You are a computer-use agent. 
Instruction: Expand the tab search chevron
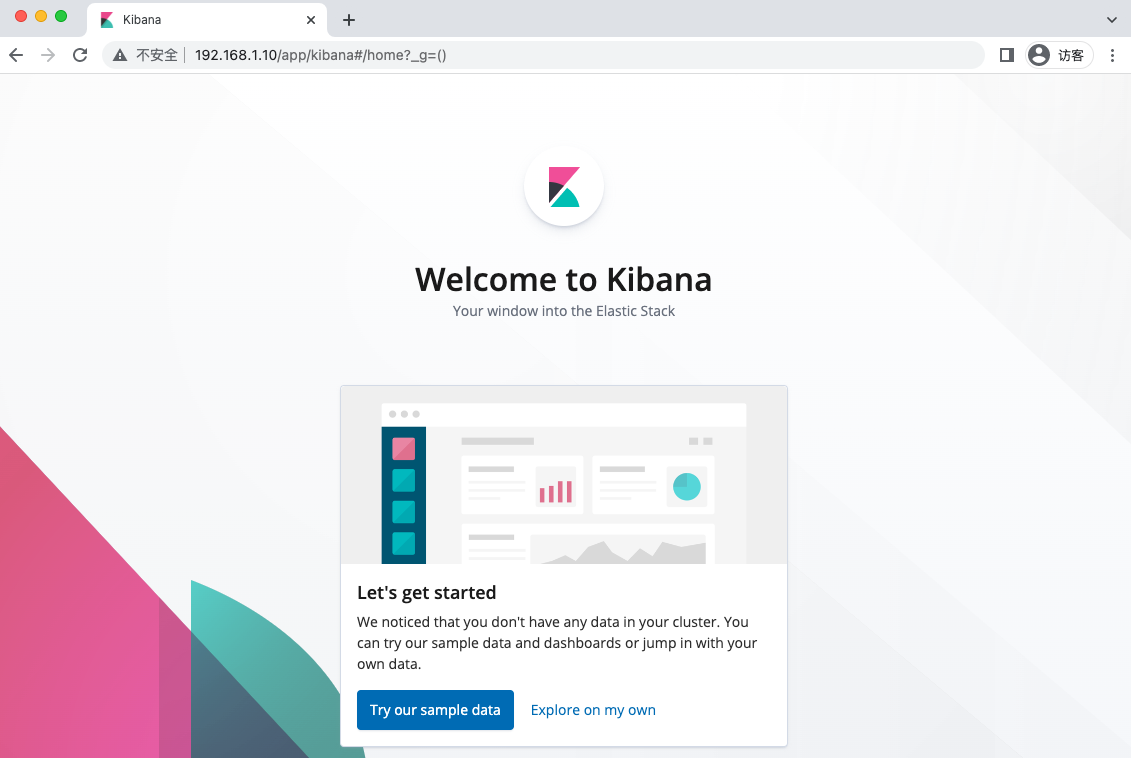(x=1112, y=20)
